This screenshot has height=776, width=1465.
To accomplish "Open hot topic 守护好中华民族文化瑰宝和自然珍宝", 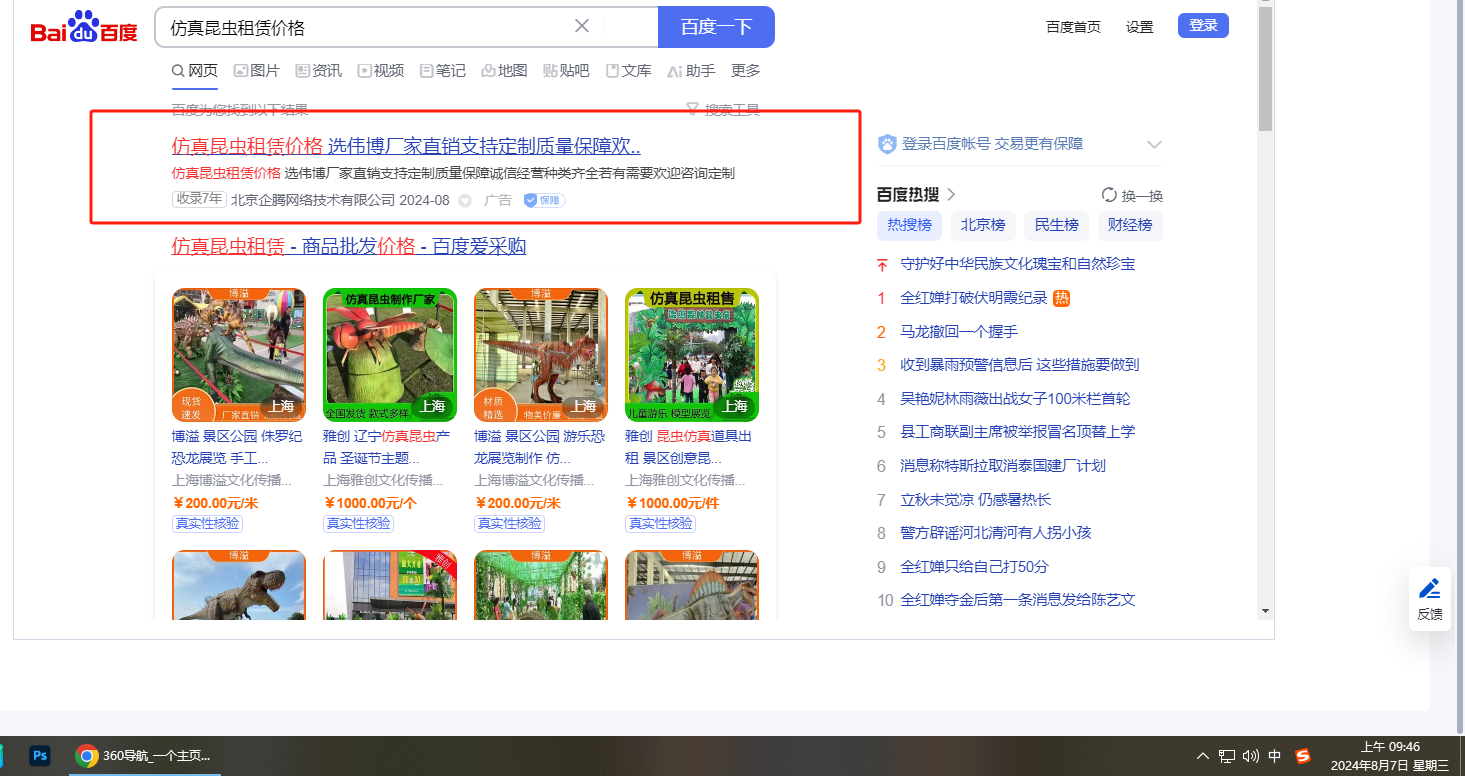I will pos(1018,264).
